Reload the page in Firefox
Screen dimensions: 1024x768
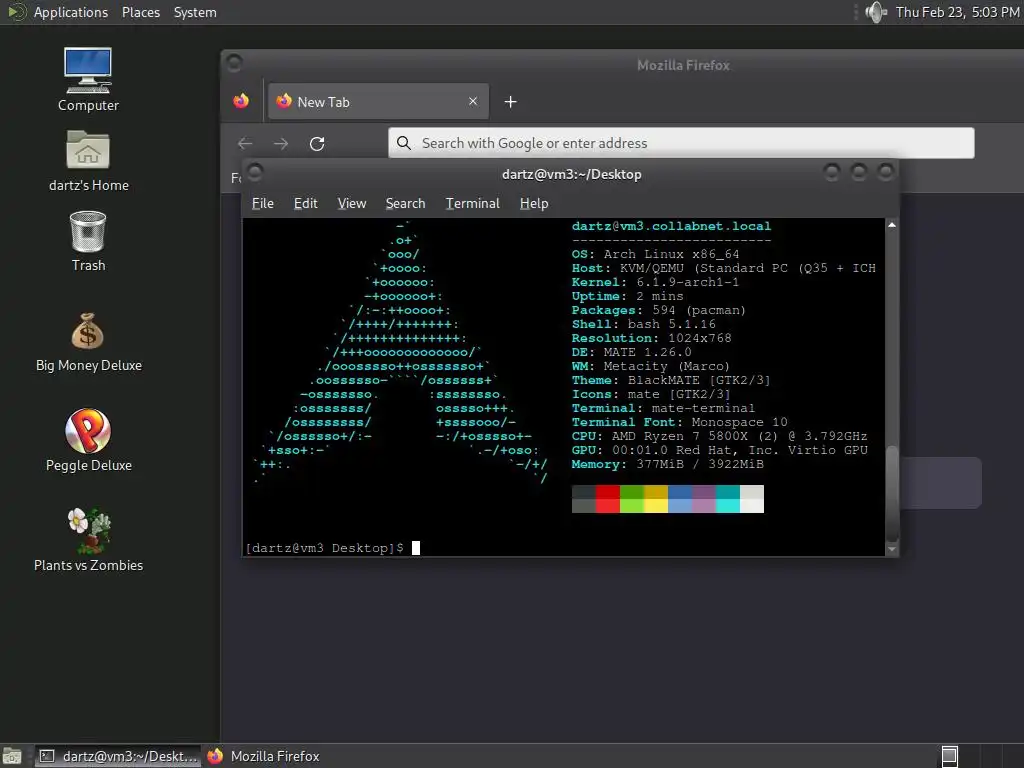317,143
